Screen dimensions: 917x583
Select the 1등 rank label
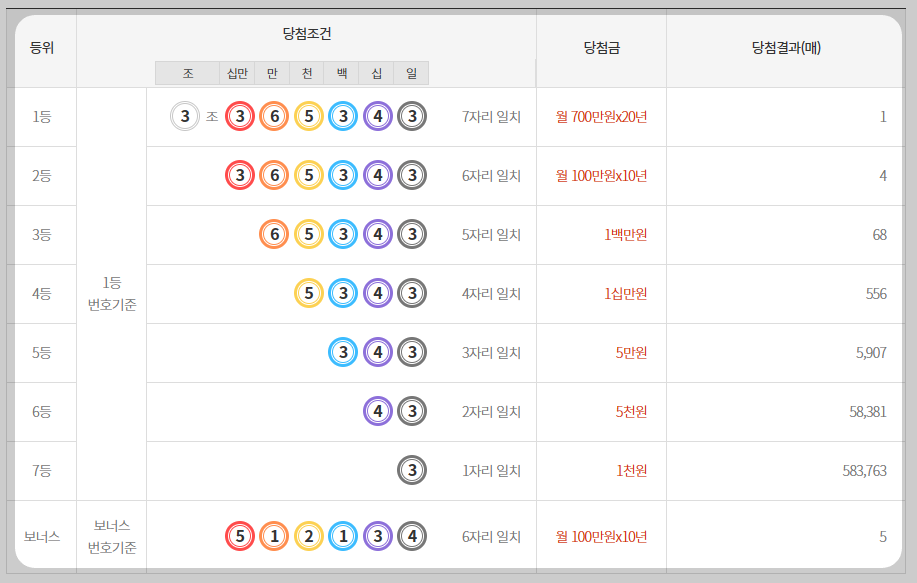coord(42,117)
